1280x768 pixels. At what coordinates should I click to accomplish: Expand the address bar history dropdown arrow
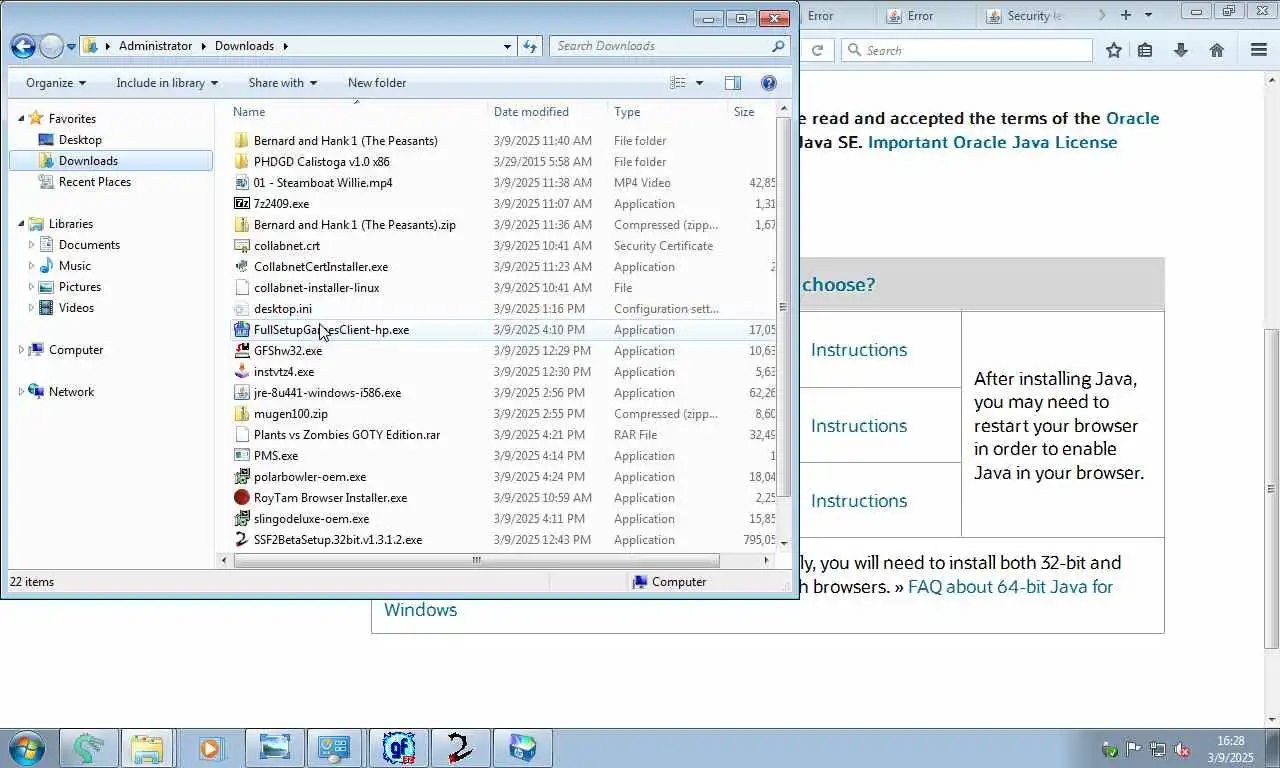coord(507,46)
